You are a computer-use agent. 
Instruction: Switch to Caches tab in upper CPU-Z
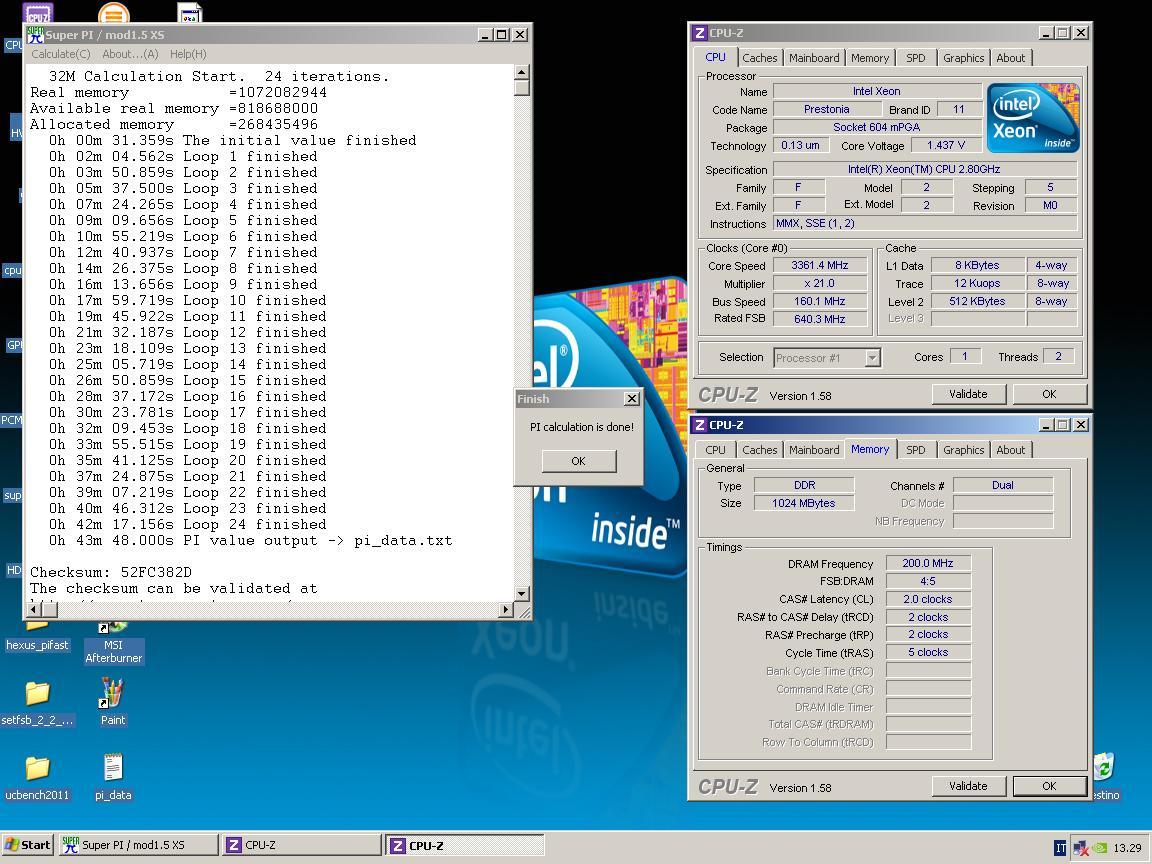[x=759, y=58]
